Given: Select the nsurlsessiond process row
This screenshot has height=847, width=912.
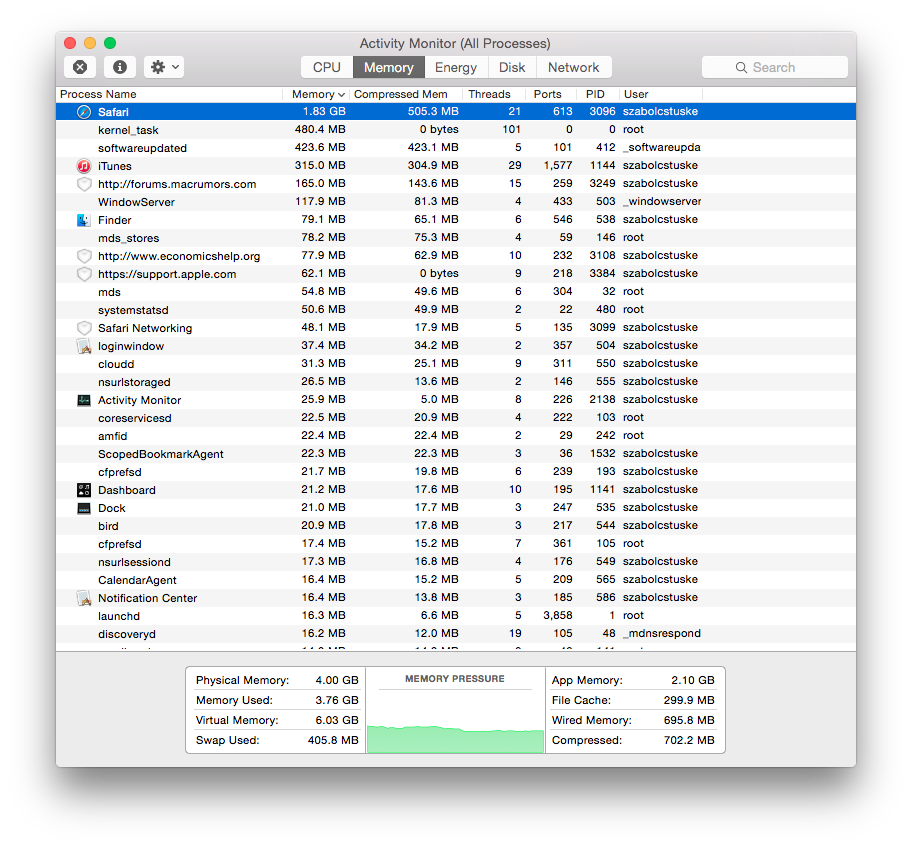Looking at the screenshot, I should click(x=456, y=562).
